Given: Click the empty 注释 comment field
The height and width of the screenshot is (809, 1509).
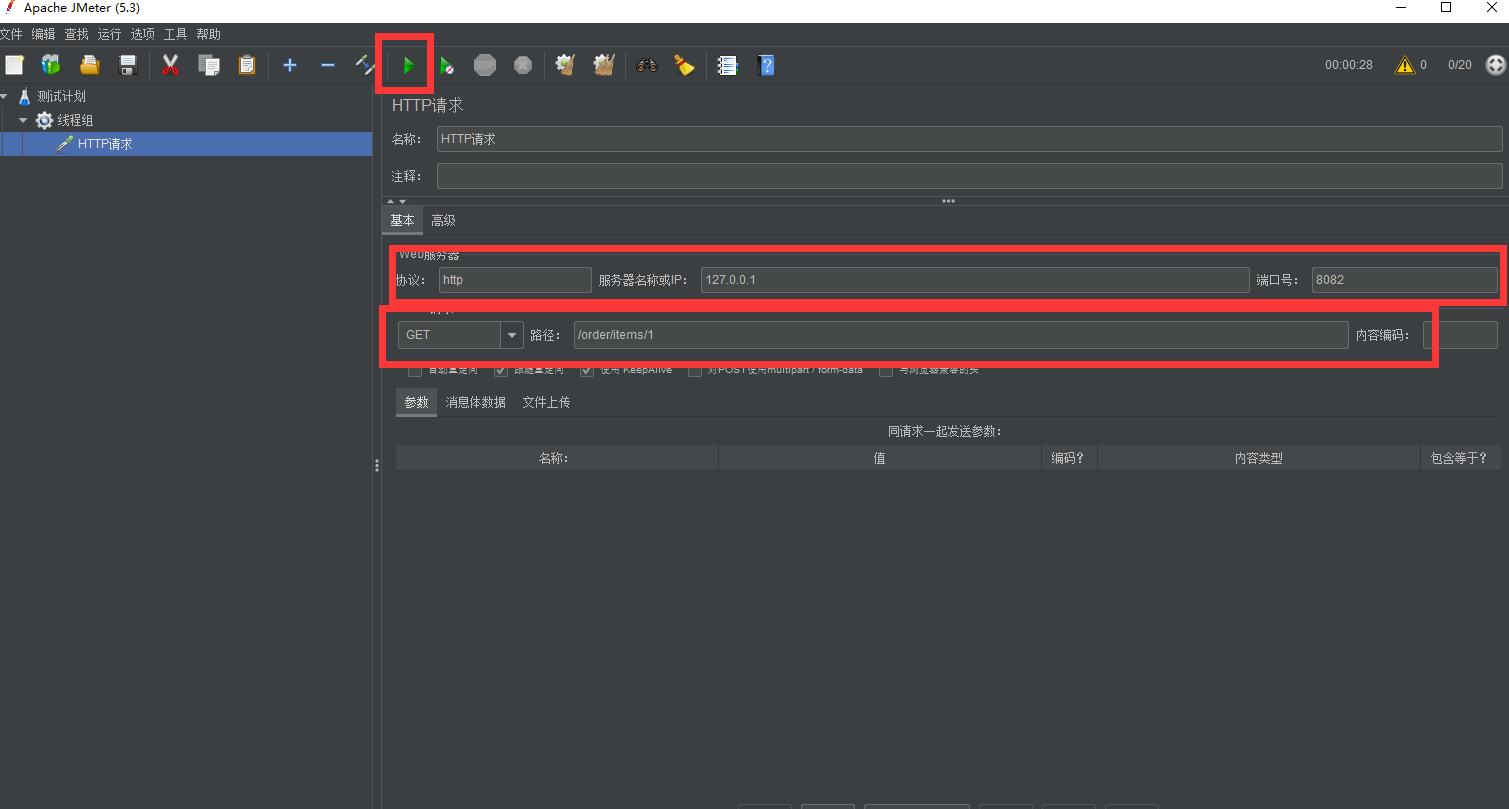Looking at the screenshot, I should 970,176.
